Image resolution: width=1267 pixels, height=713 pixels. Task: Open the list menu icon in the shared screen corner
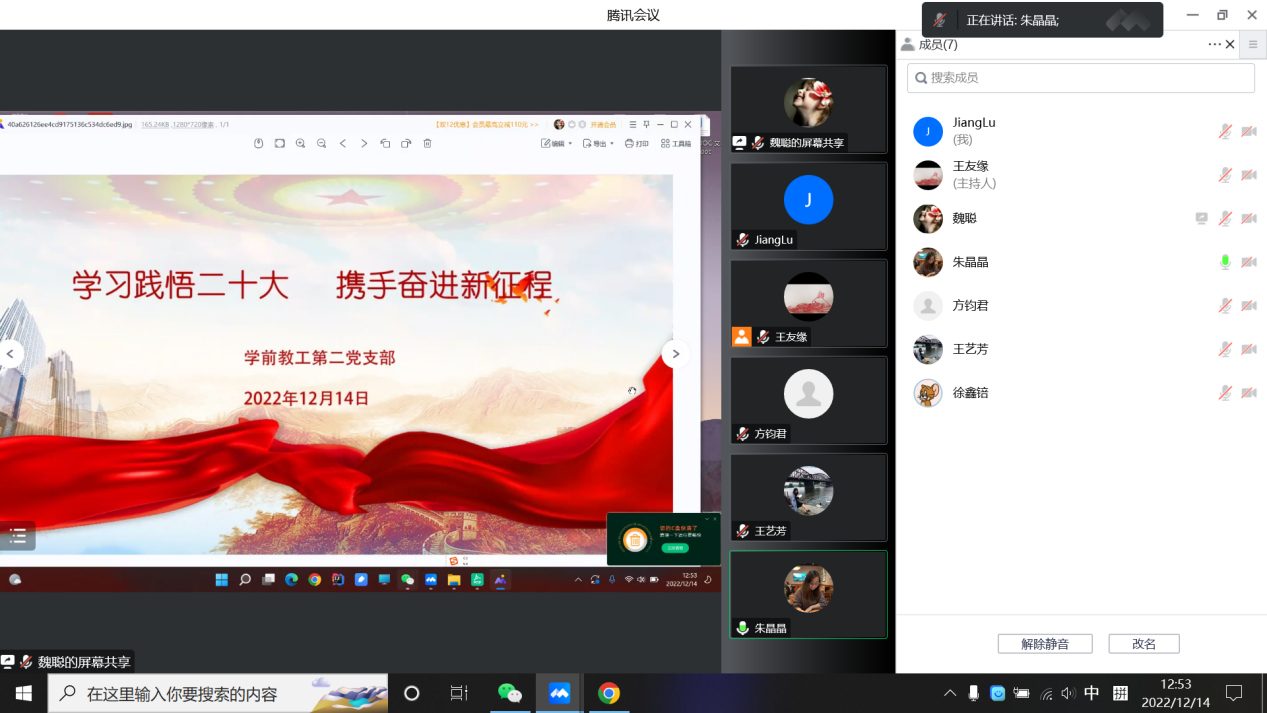[18, 537]
